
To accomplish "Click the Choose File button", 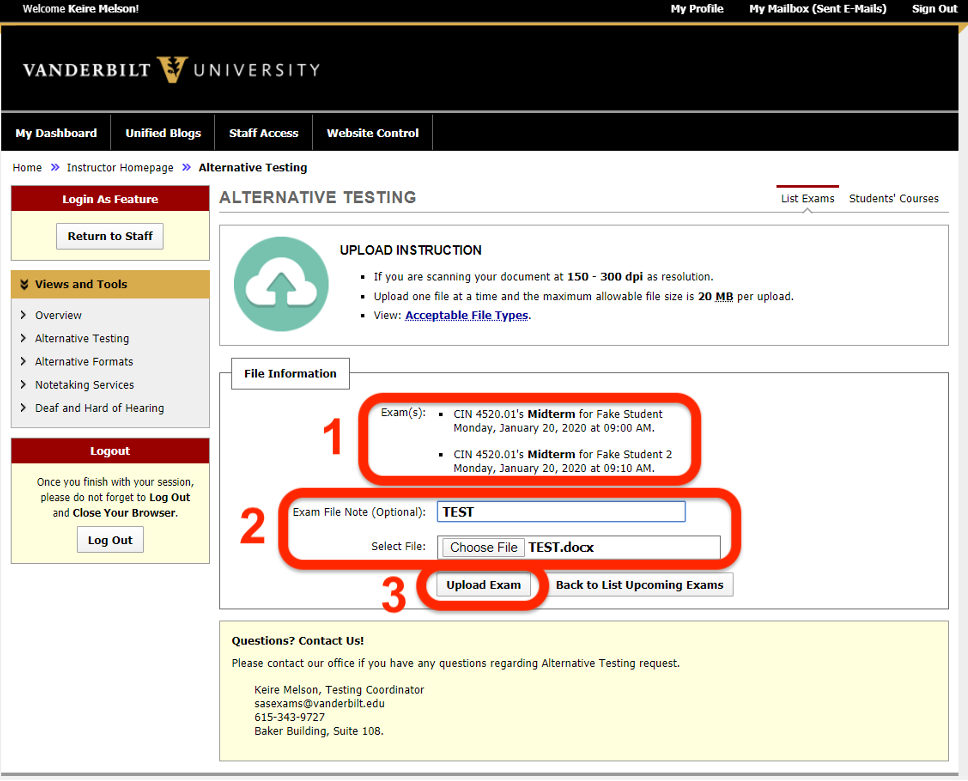I will [482, 547].
